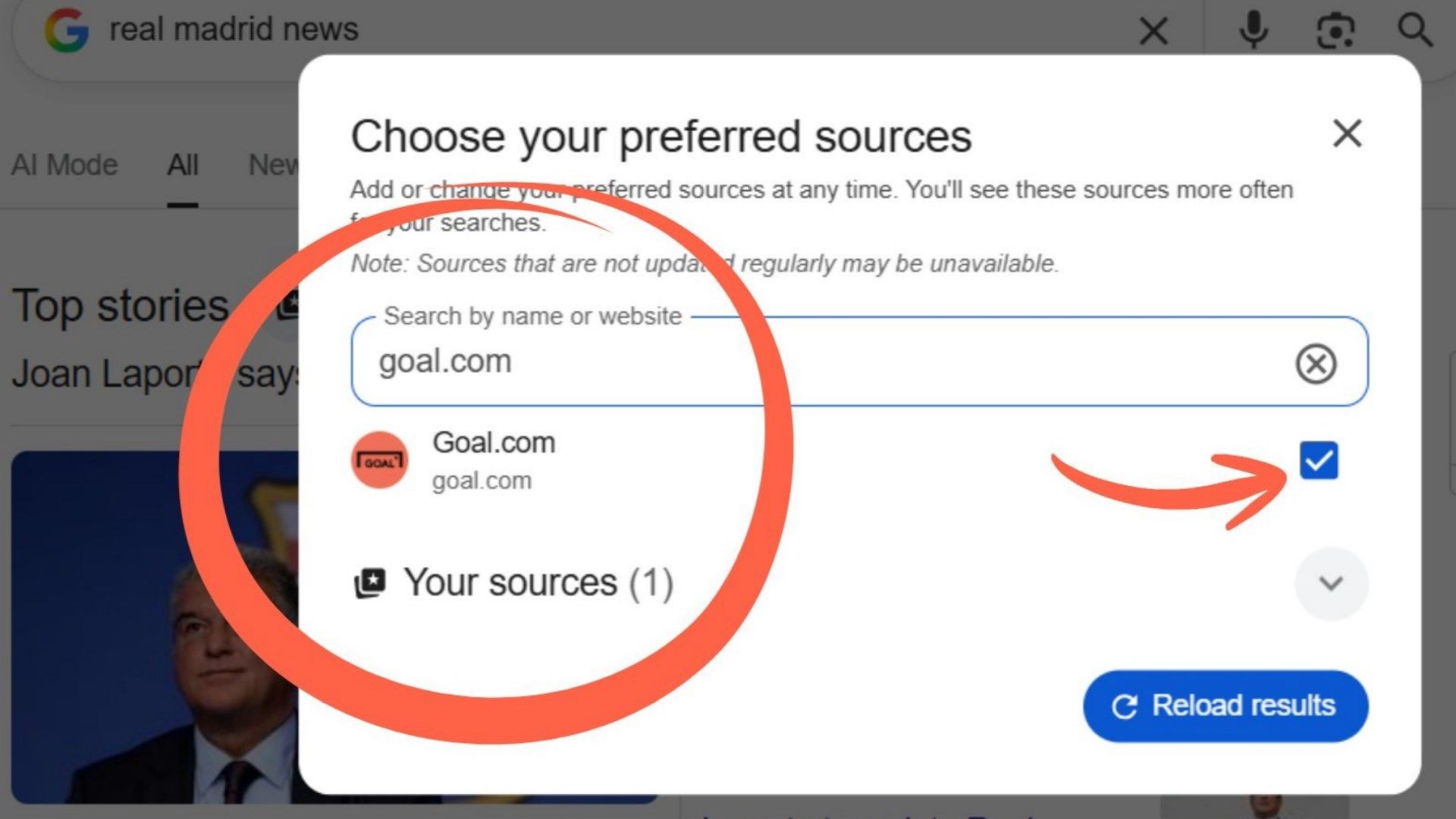Image resolution: width=1456 pixels, height=819 pixels.
Task: Open the down arrow below the checkbox
Action: pos(1332,584)
